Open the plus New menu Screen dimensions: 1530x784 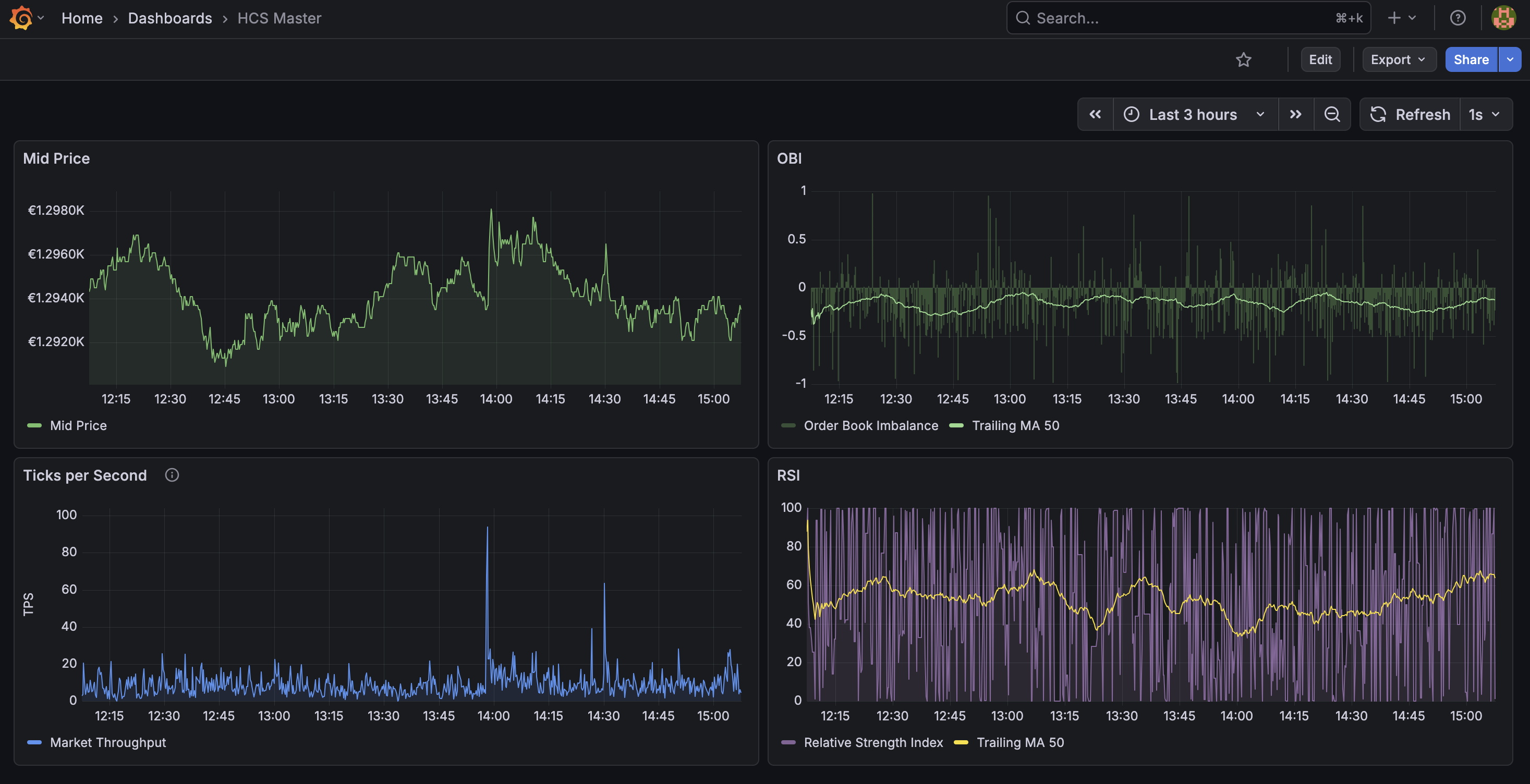1402,18
